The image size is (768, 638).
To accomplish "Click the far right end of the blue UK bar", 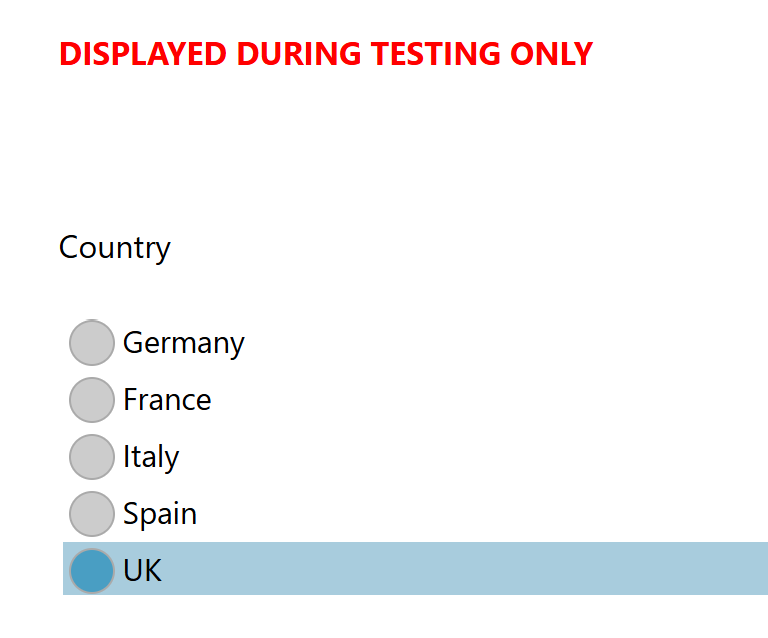I will click(x=758, y=569).
